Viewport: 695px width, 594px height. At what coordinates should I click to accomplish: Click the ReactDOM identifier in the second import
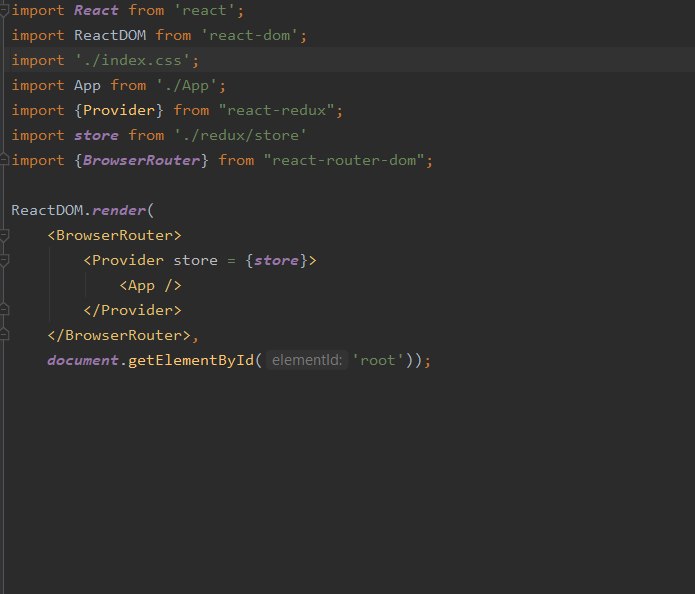pyautogui.click(x=110, y=35)
